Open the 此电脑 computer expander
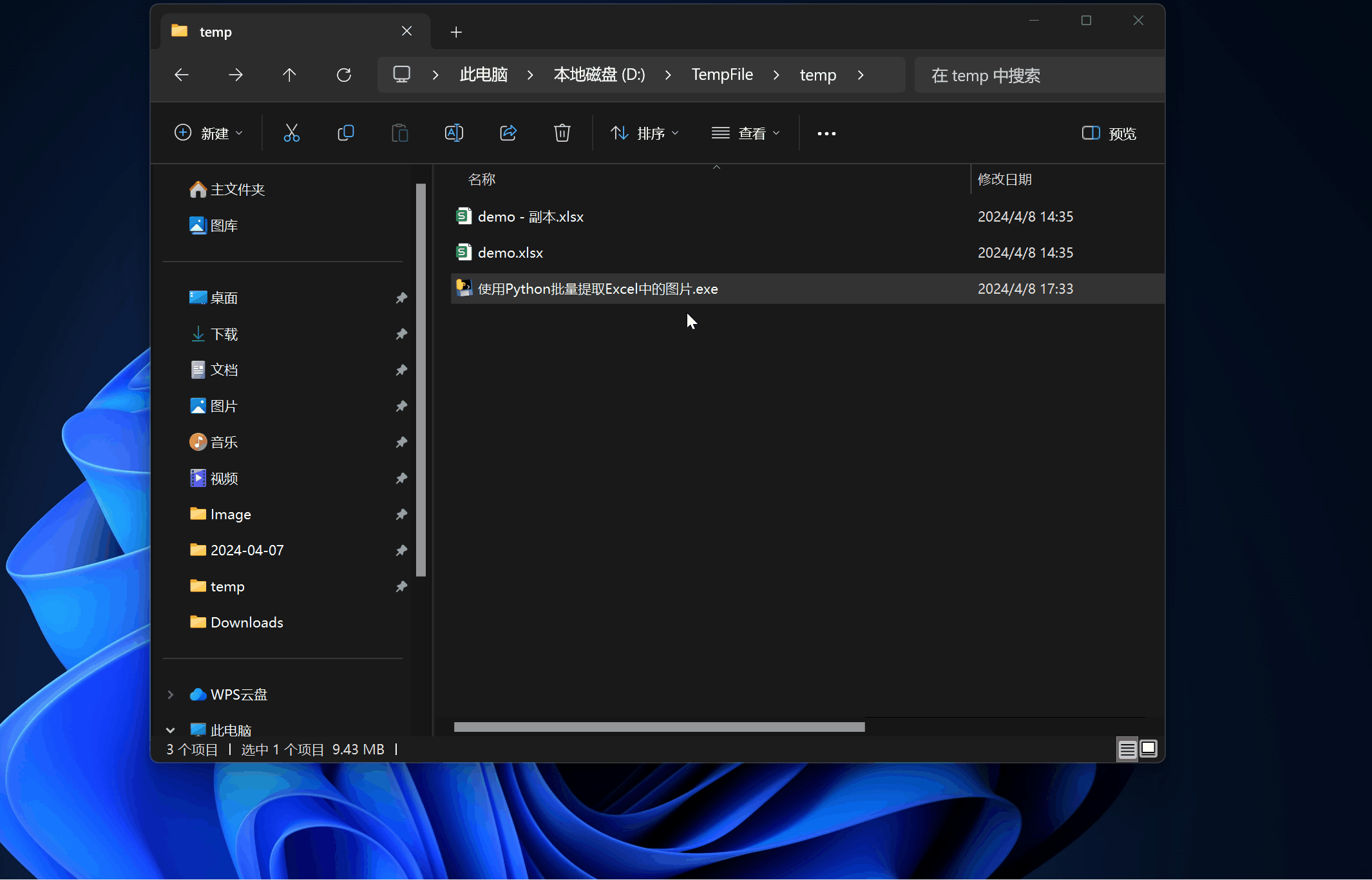 (170, 729)
